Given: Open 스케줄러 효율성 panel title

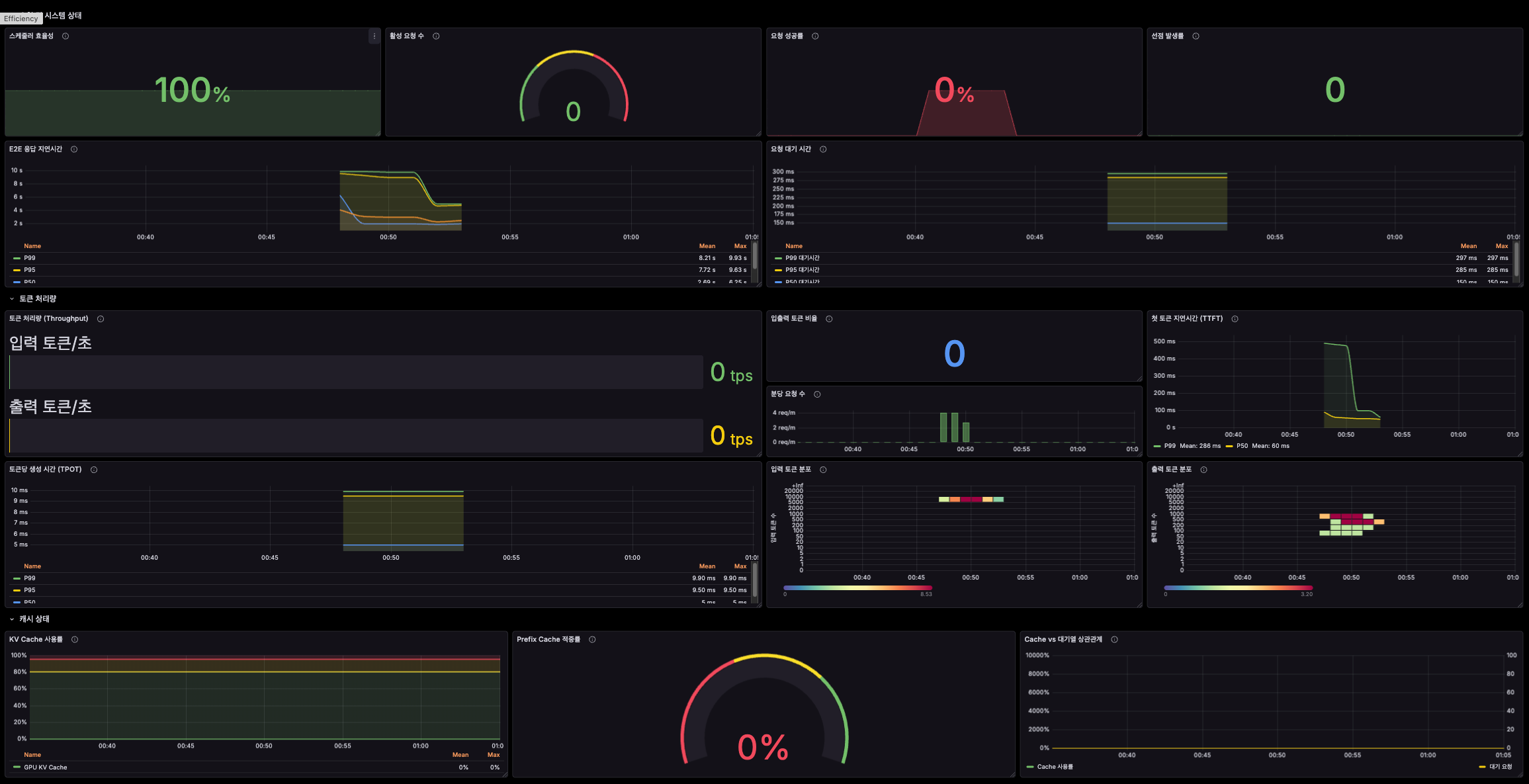Looking at the screenshot, I should pos(31,36).
